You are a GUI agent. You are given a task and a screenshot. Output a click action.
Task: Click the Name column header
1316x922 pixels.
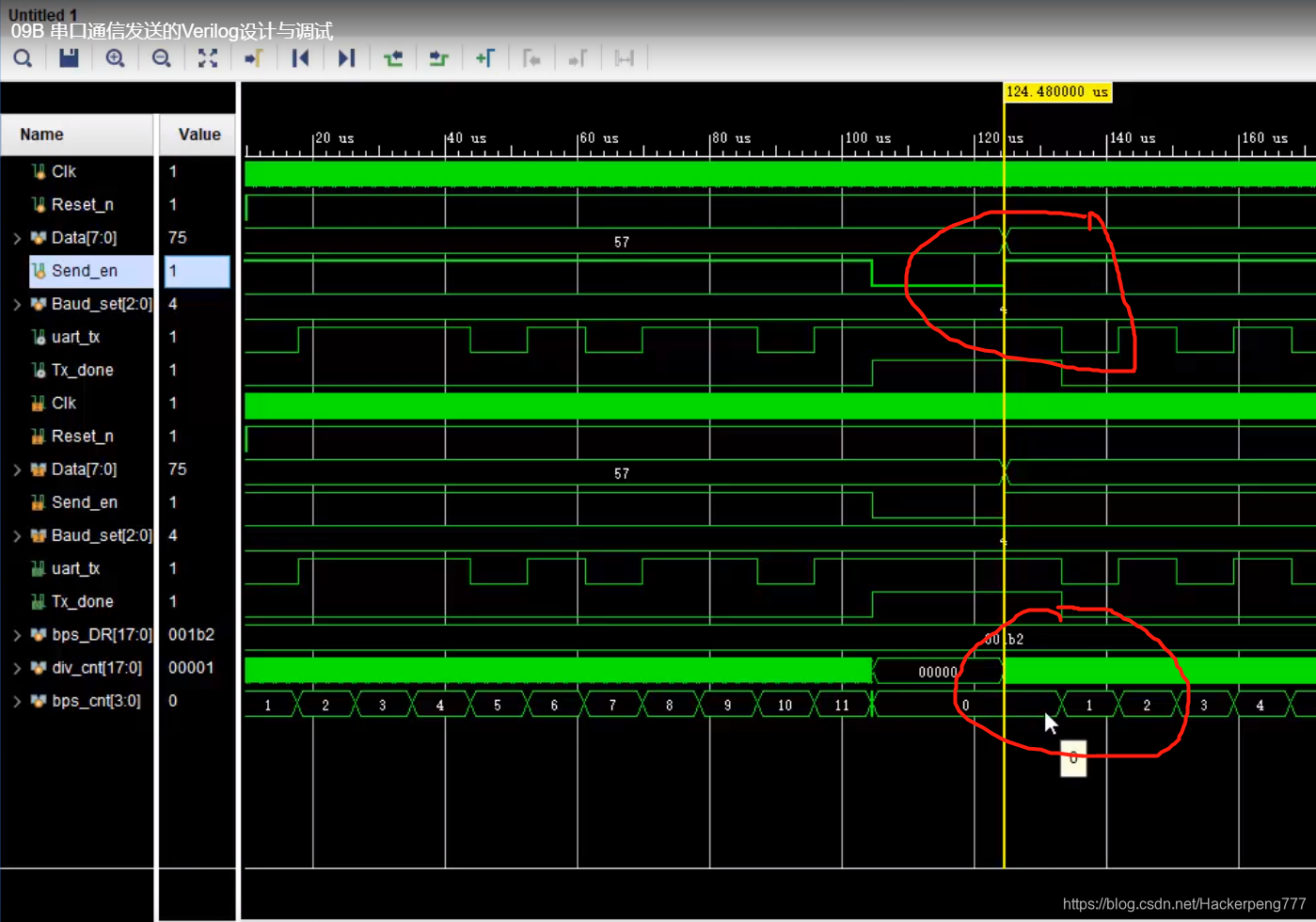77,135
